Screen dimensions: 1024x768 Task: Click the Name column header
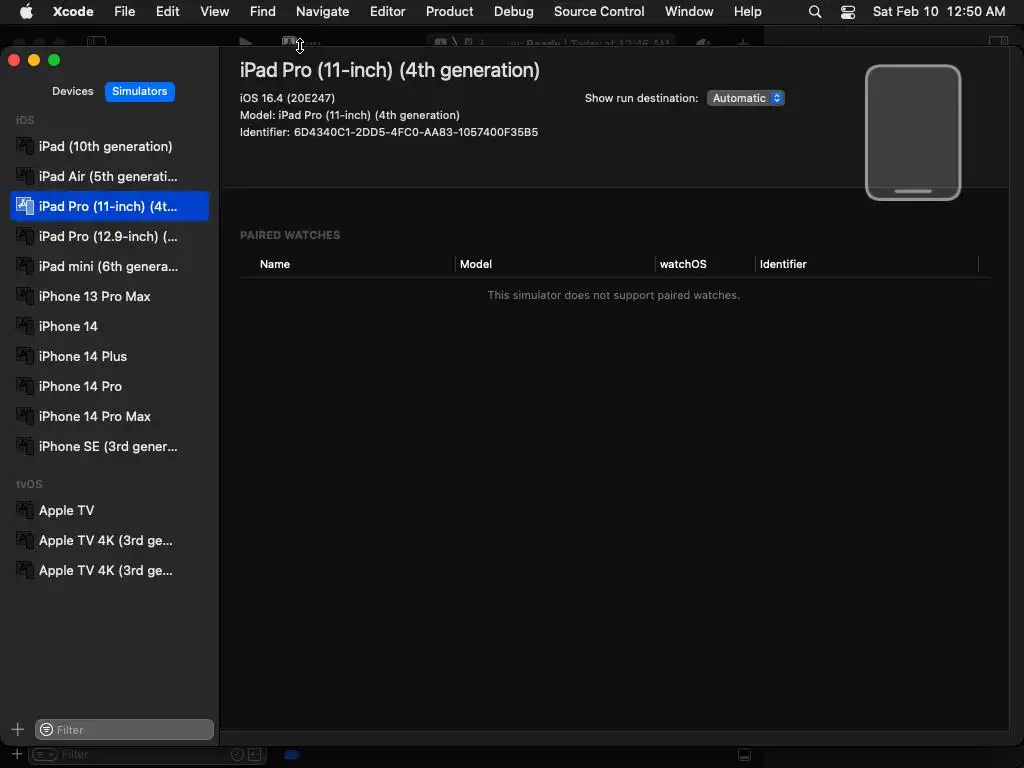[x=275, y=264]
